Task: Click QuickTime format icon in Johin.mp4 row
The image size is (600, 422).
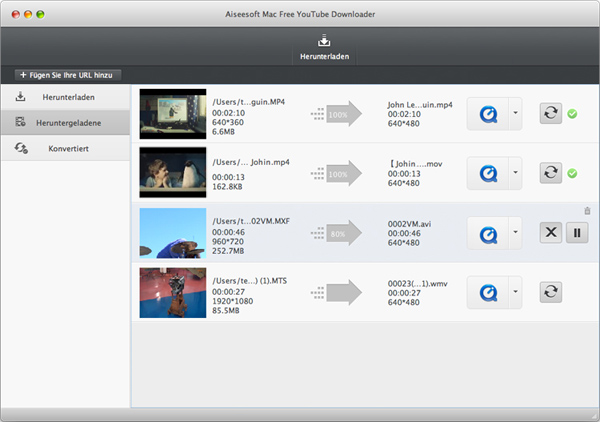Action: coord(488,173)
